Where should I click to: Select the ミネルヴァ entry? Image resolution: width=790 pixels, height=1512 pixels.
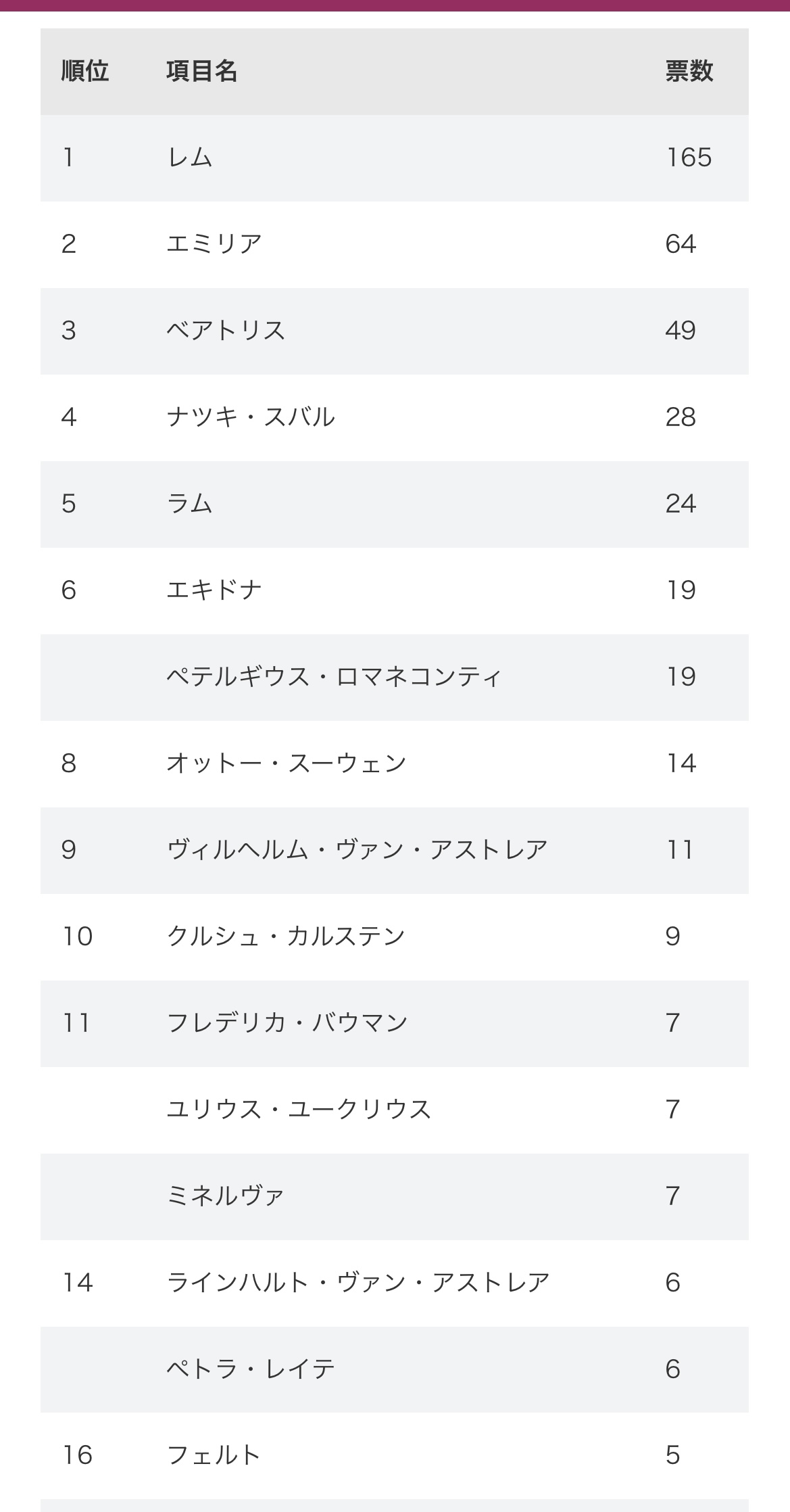pyautogui.click(x=226, y=1196)
